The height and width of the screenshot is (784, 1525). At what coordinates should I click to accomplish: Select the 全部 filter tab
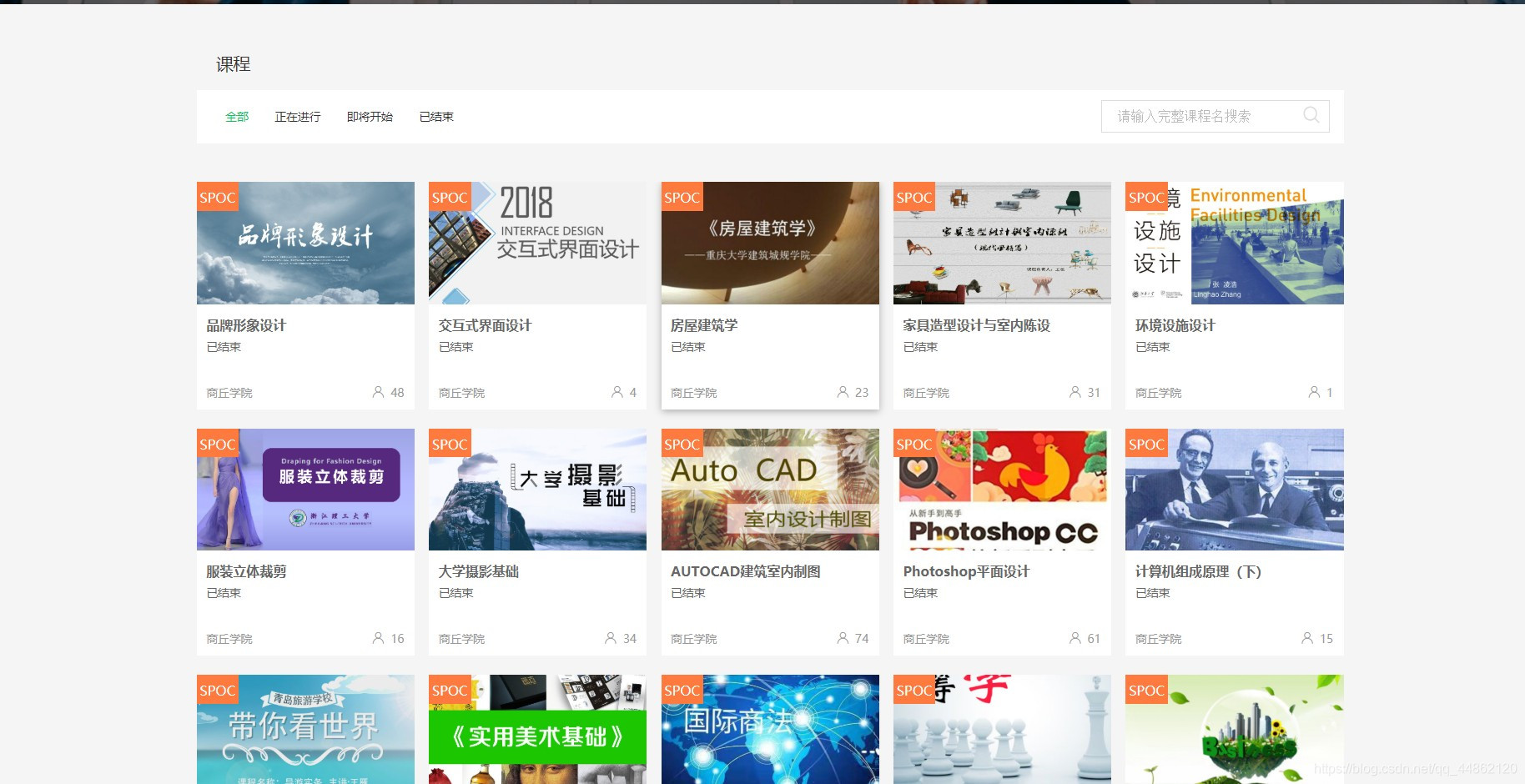pyautogui.click(x=237, y=117)
